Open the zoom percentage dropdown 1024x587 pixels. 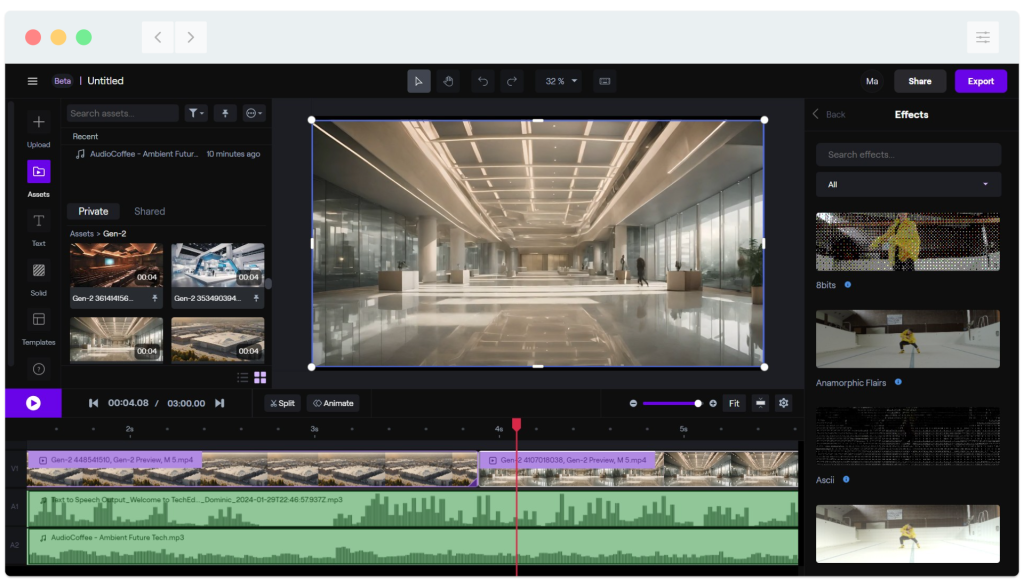[558, 81]
